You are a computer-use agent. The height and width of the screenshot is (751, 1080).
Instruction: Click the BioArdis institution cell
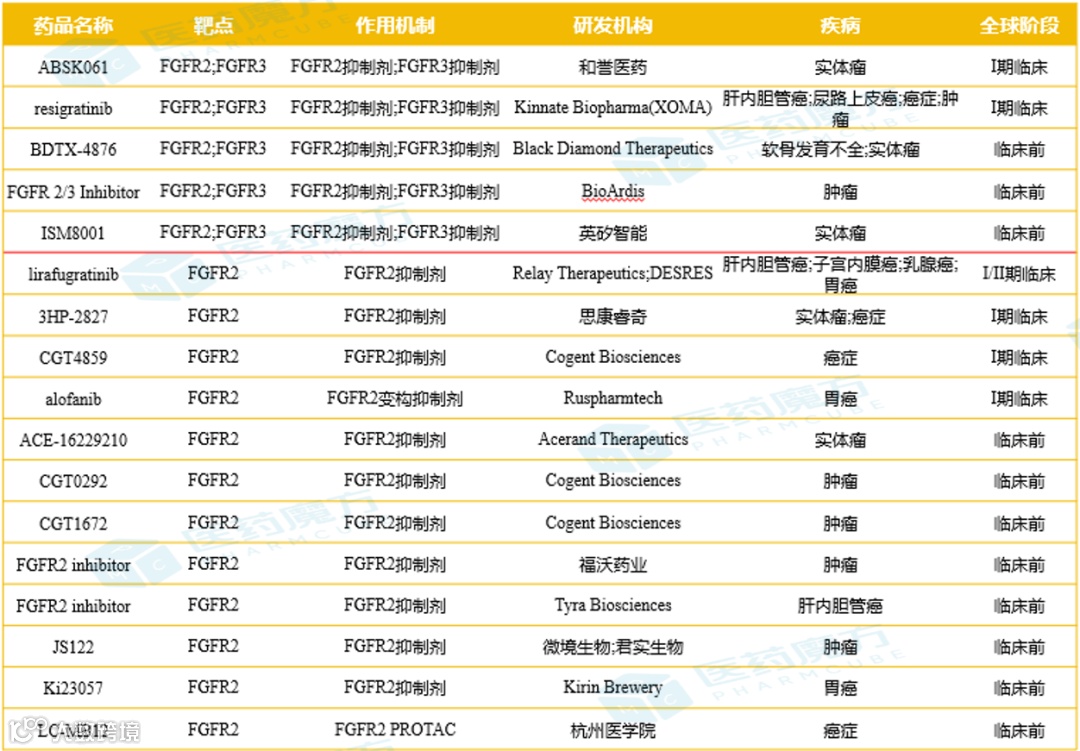(612, 192)
